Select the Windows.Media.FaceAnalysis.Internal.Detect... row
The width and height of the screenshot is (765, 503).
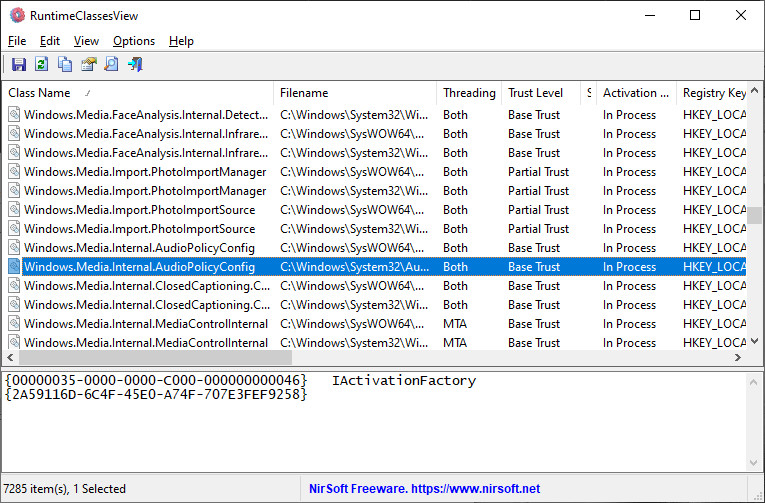pyautogui.click(x=375, y=115)
